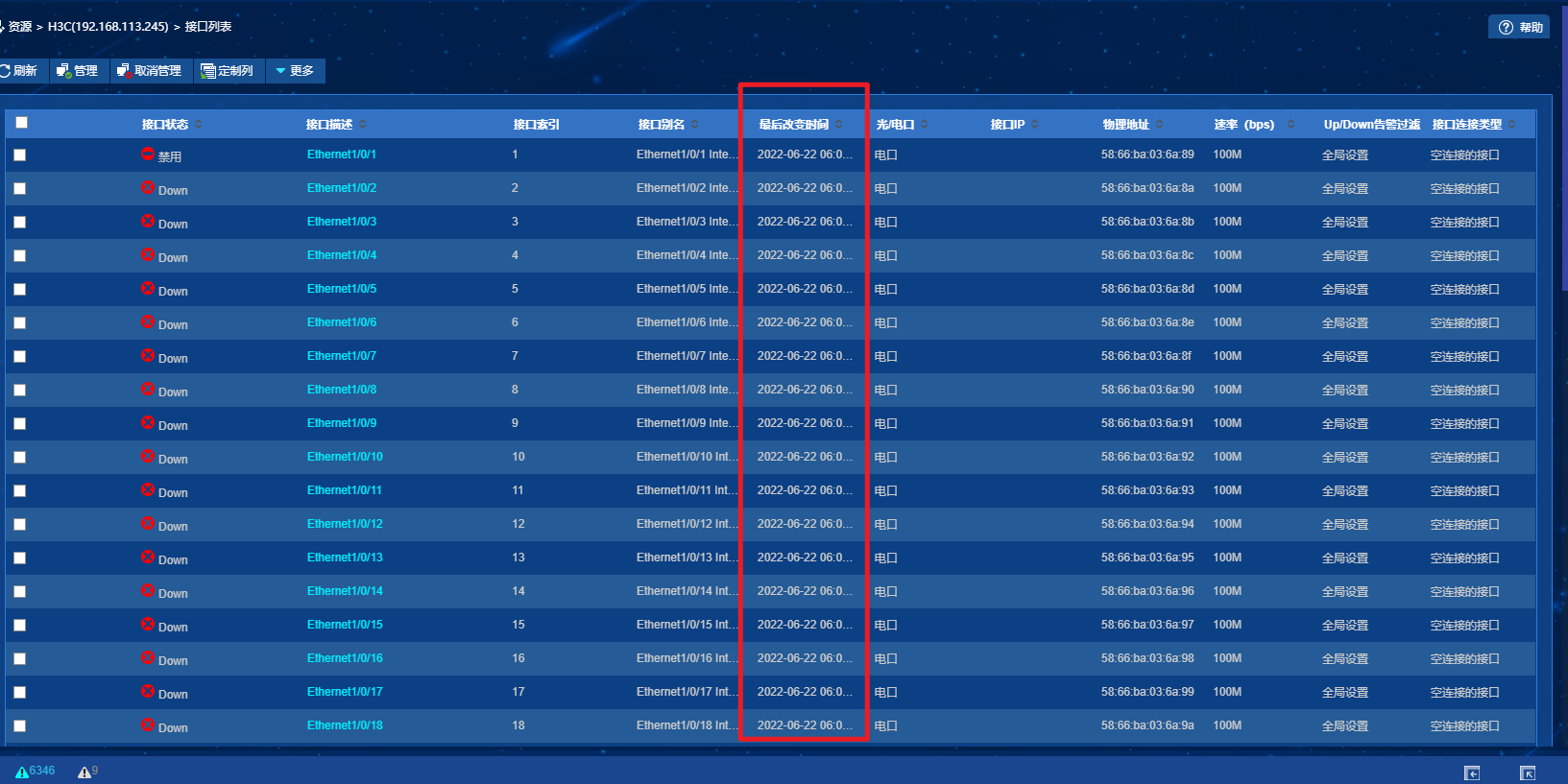
Task: Check the box for row Ethernet1/0/14
Action: tap(19, 591)
